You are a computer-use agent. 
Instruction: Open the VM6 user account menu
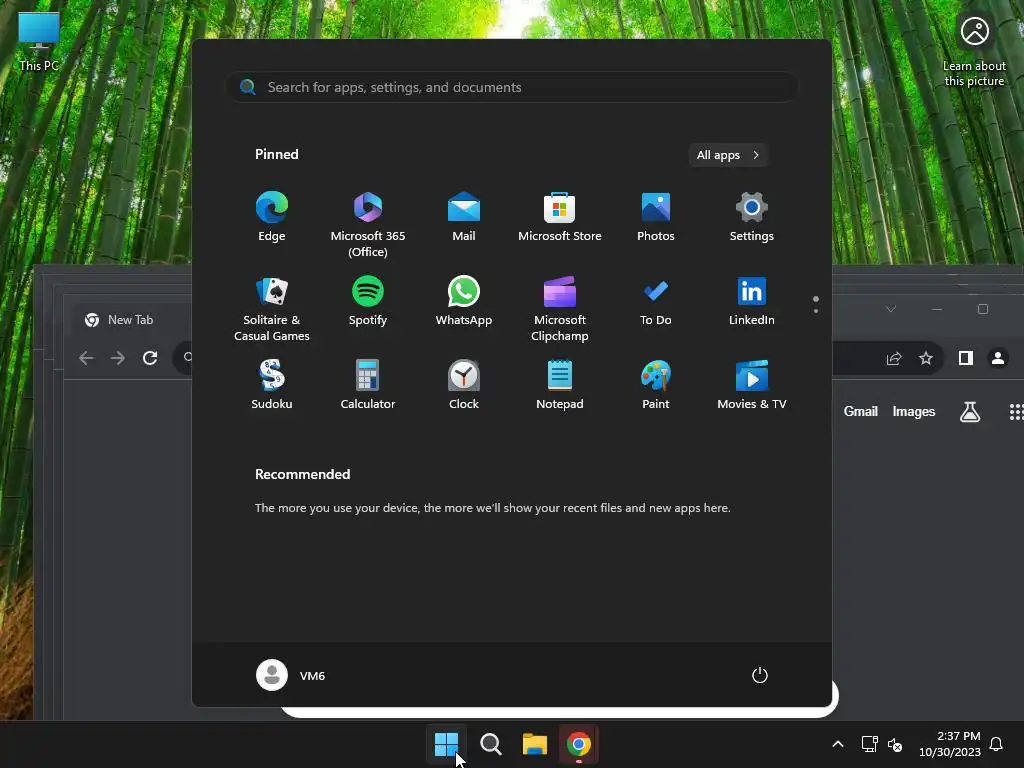(x=291, y=675)
